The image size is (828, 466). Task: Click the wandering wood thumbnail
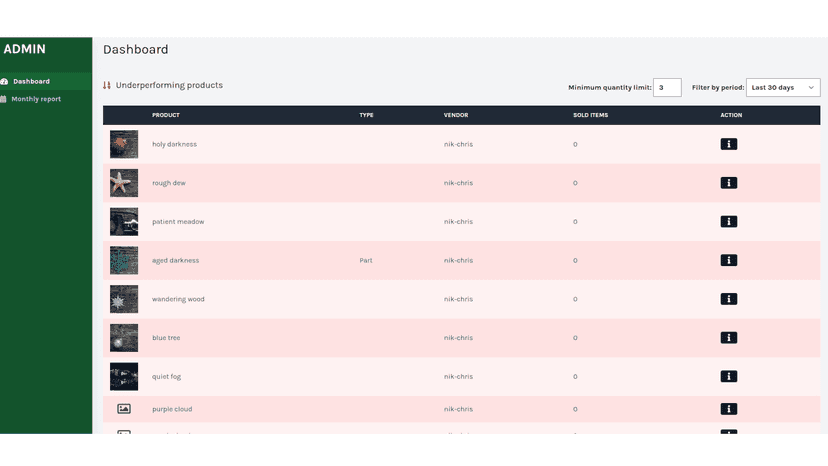[x=124, y=299]
